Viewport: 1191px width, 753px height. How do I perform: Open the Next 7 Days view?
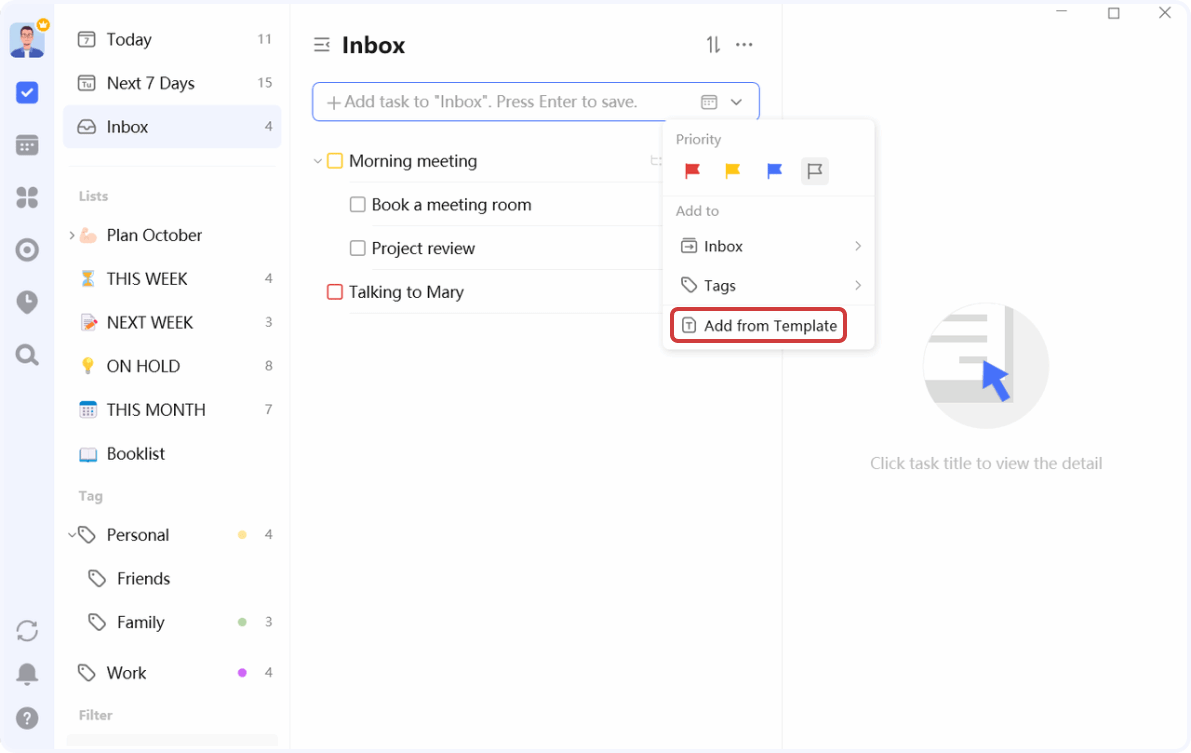point(150,83)
